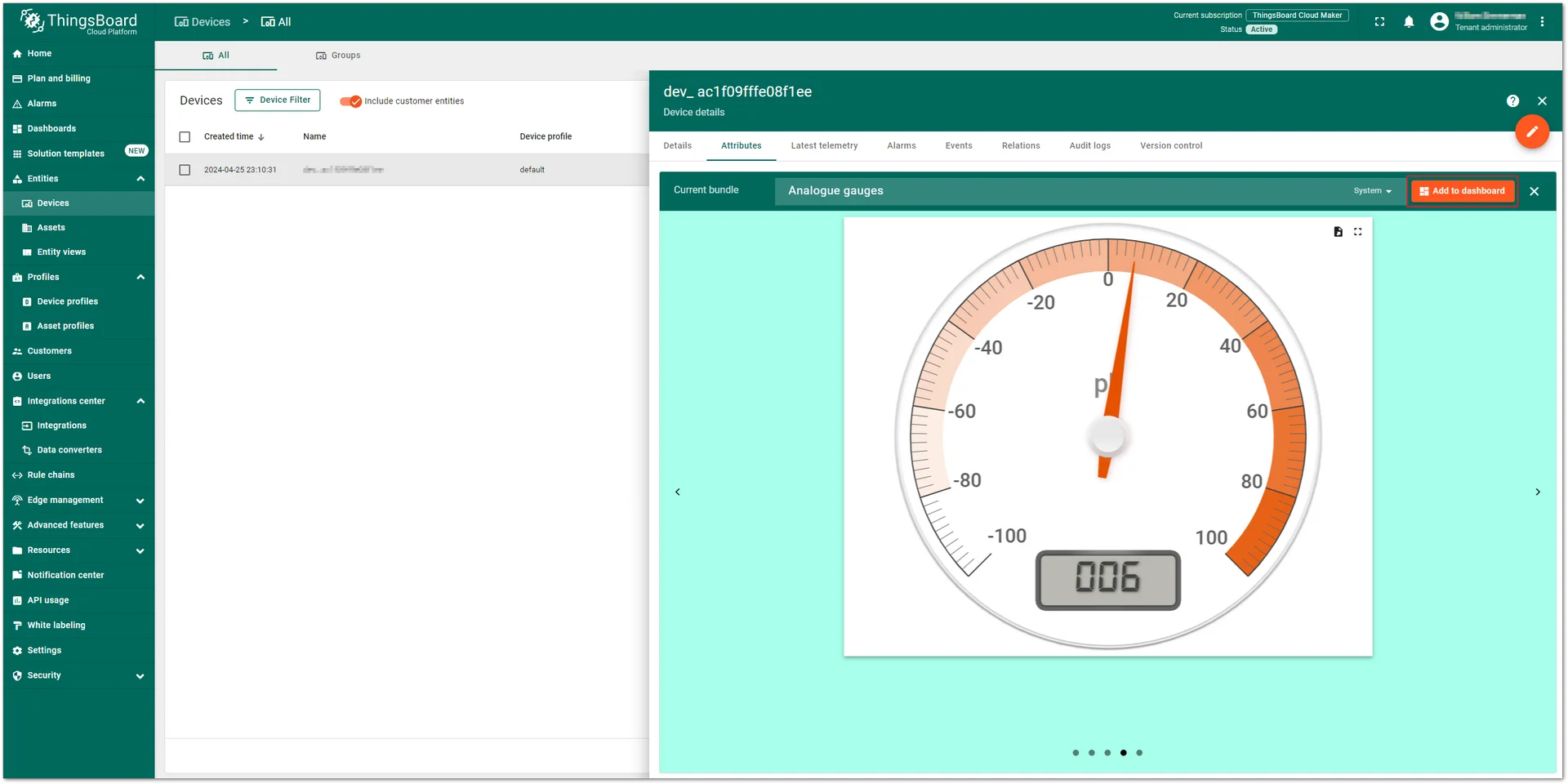This screenshot has width=1568, height=784.
Task: Switch to Audit logs tab
Action: 1090,146
